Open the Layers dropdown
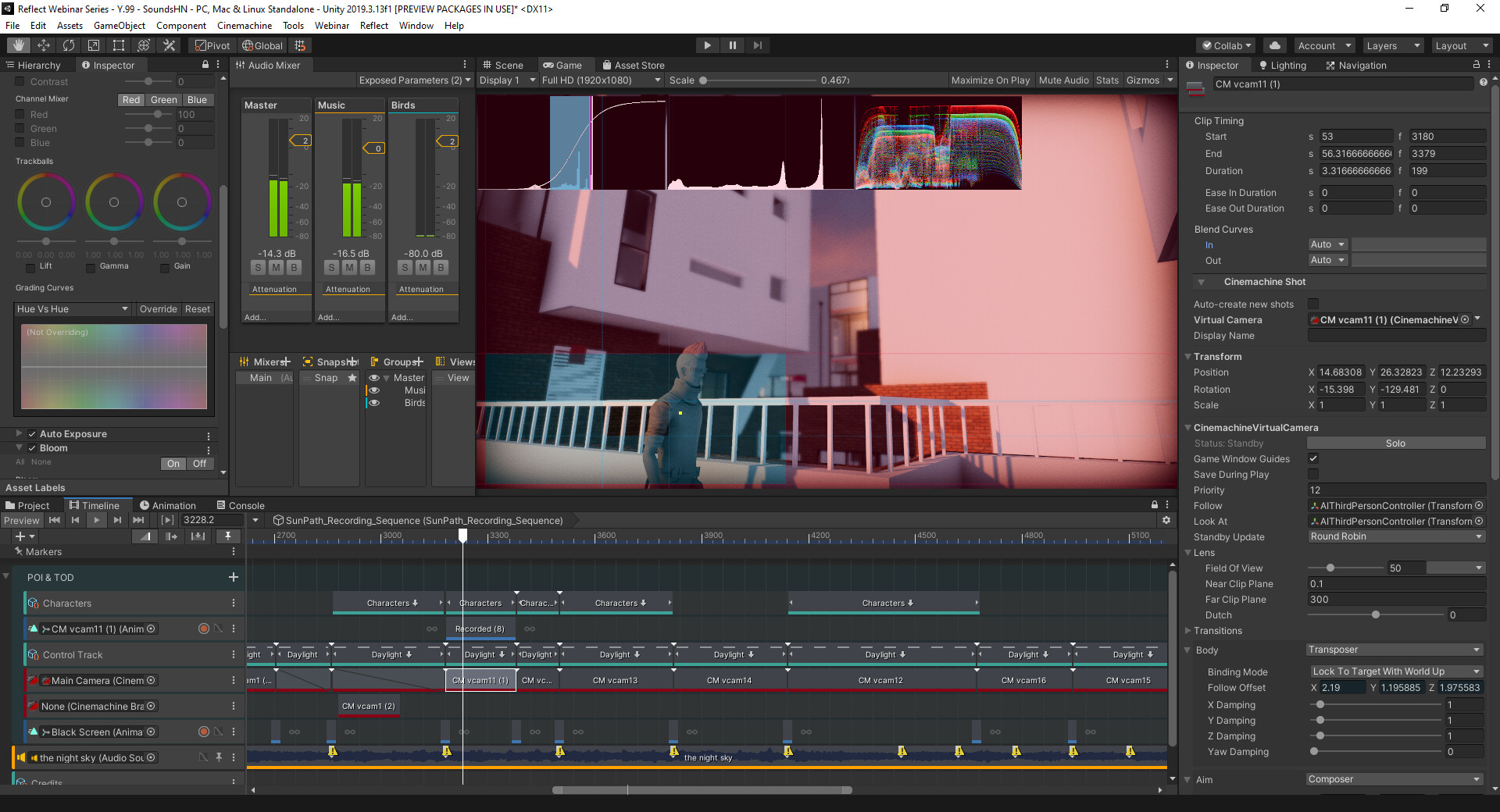Viewport: 1500px width, 812px height. [x=1394, y=45]
